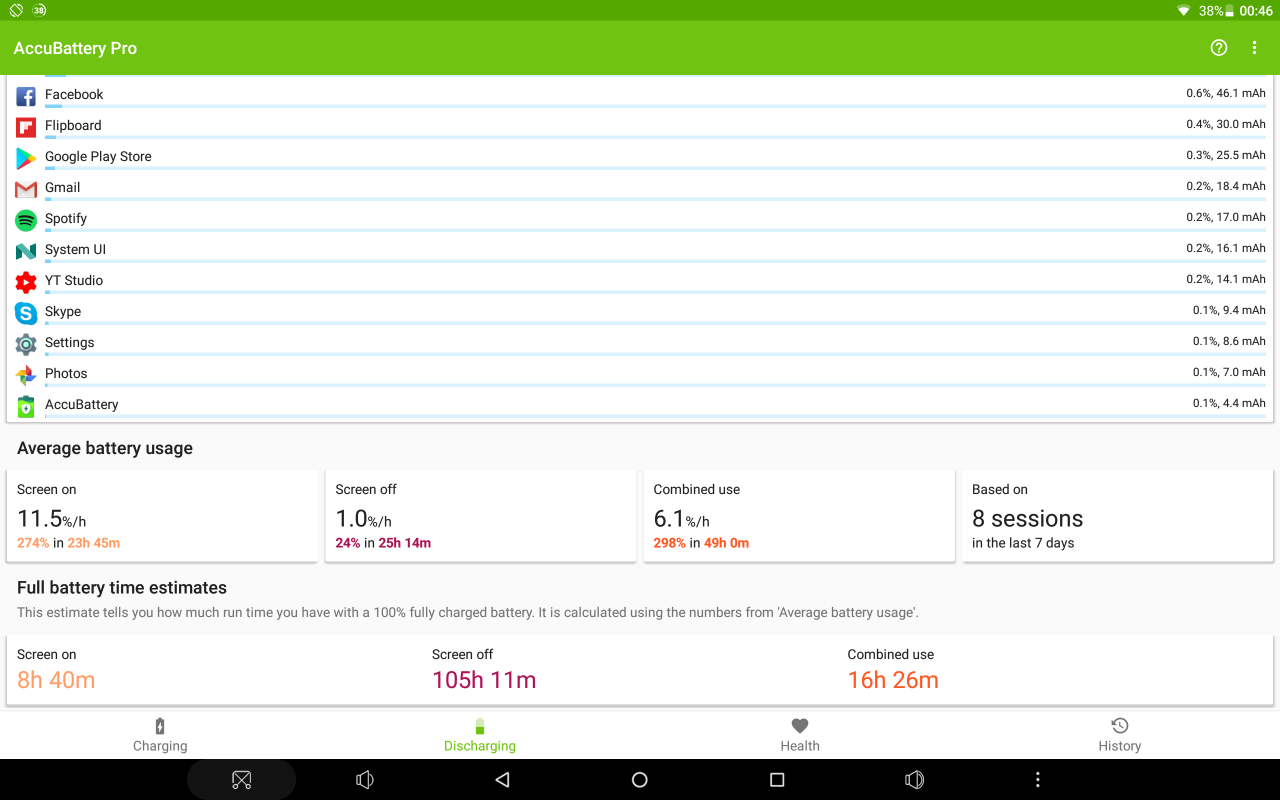Open the Screen on usage card
1280x800 pixels.
pyautogui.click(x=162, y=516)
